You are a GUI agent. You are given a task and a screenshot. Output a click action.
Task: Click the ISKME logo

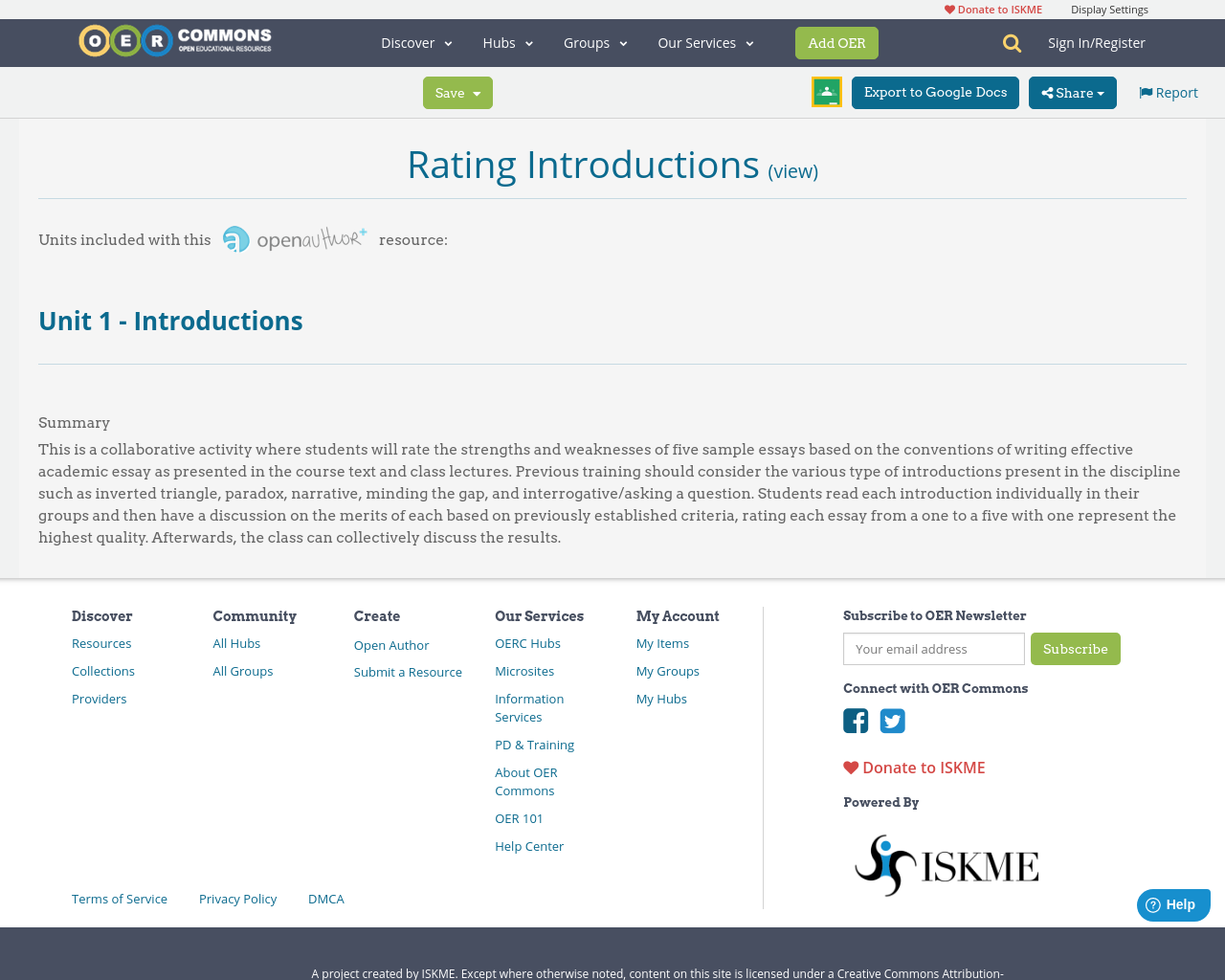click(946, 863)
